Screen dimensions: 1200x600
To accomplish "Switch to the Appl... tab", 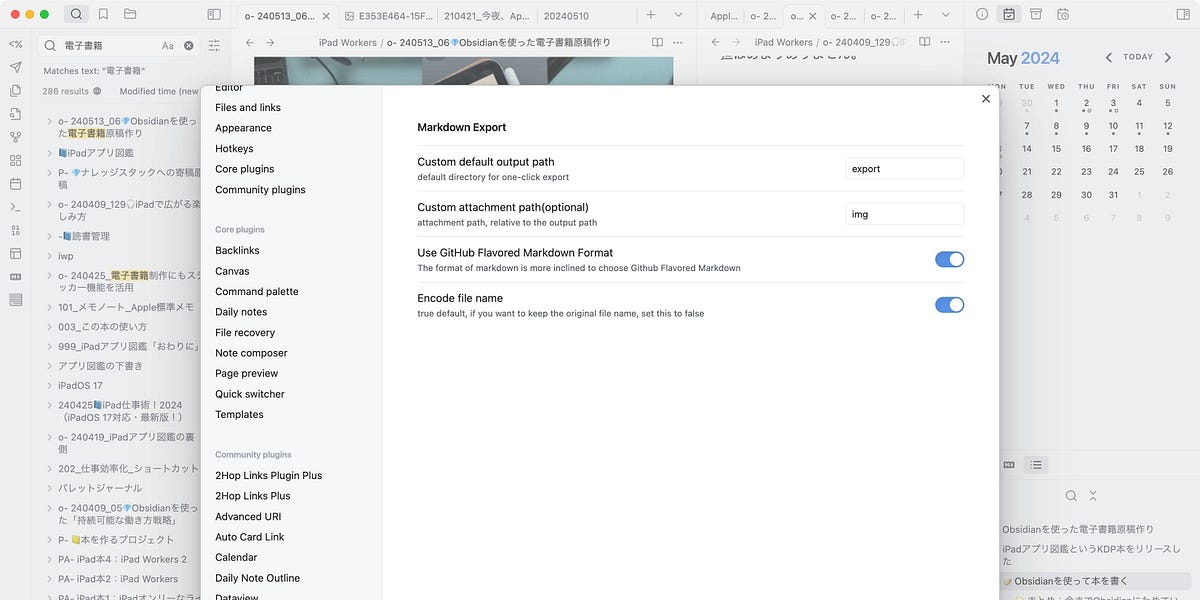I will [723, 16].
